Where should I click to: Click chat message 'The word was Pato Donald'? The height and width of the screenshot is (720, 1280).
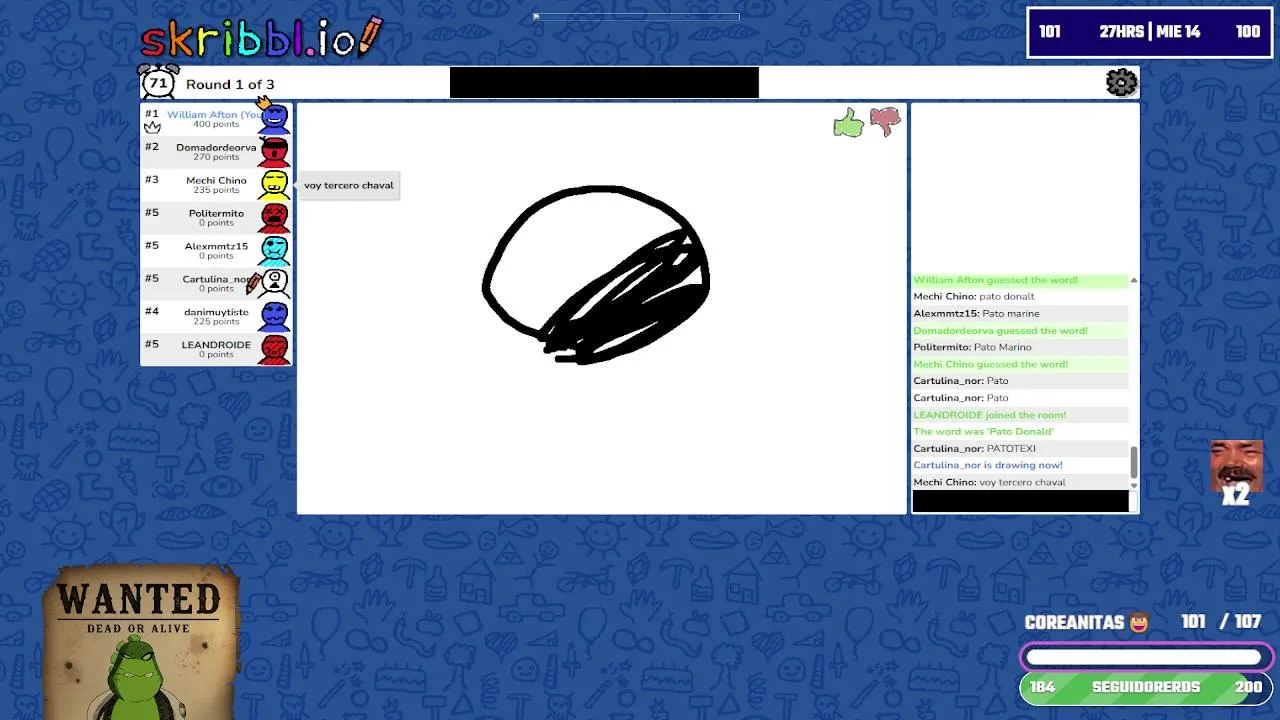click(983, 431)
